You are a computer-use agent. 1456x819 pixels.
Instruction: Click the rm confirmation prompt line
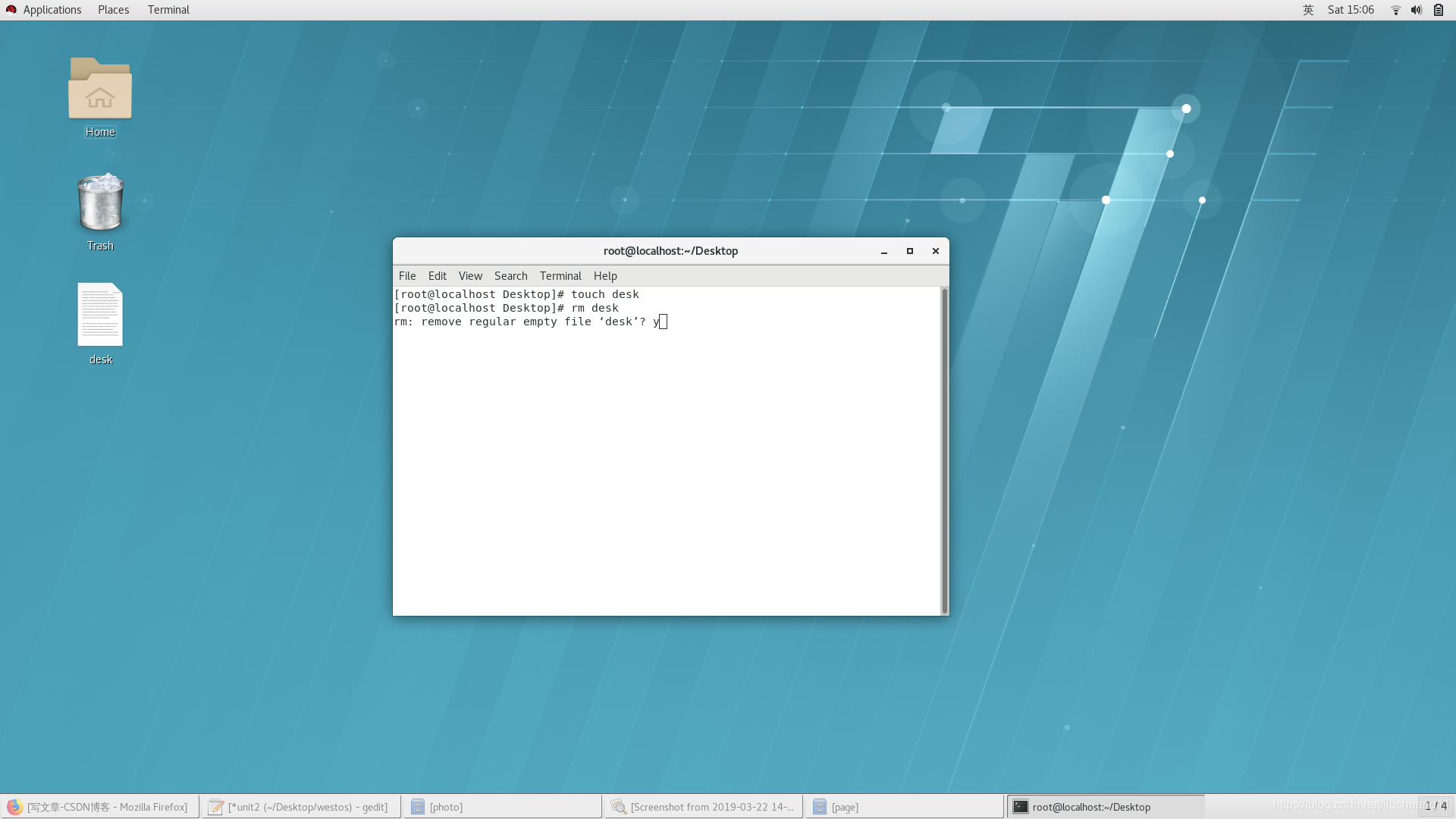(x=530, y=322)
